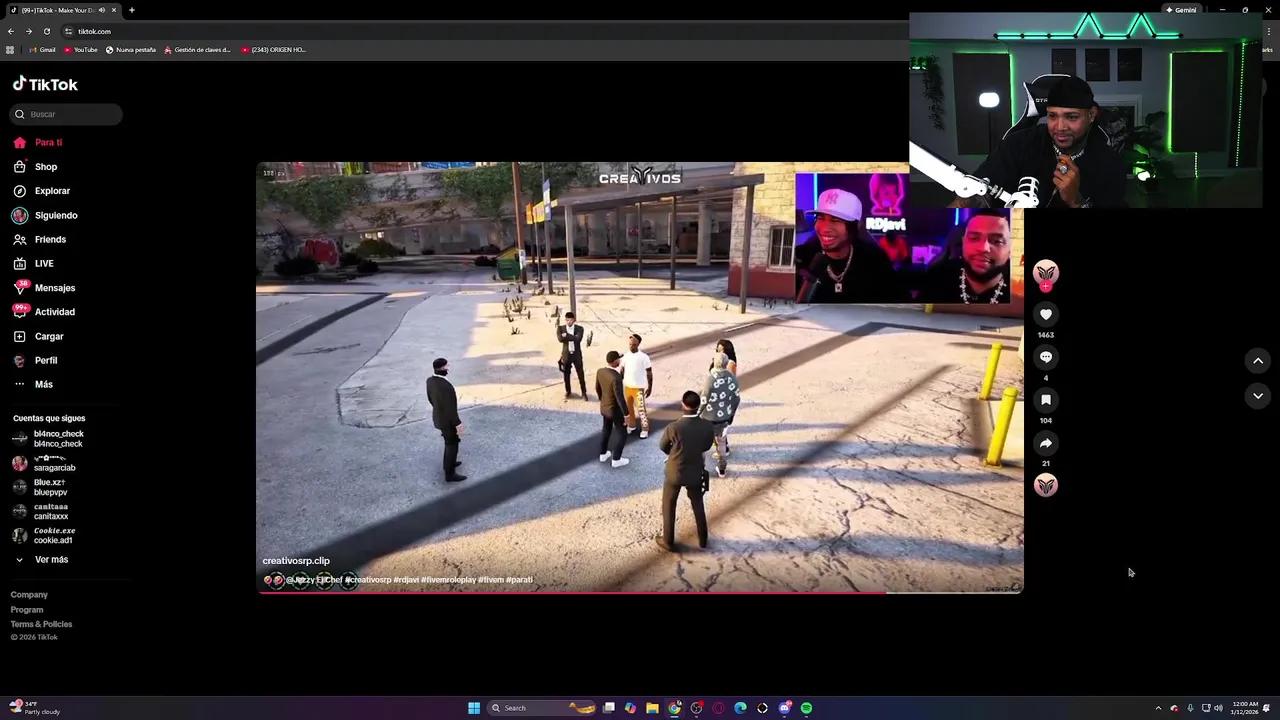The image size is (1280, 720).
Task: Click the Company footer link
Action: tap(29, 595)
